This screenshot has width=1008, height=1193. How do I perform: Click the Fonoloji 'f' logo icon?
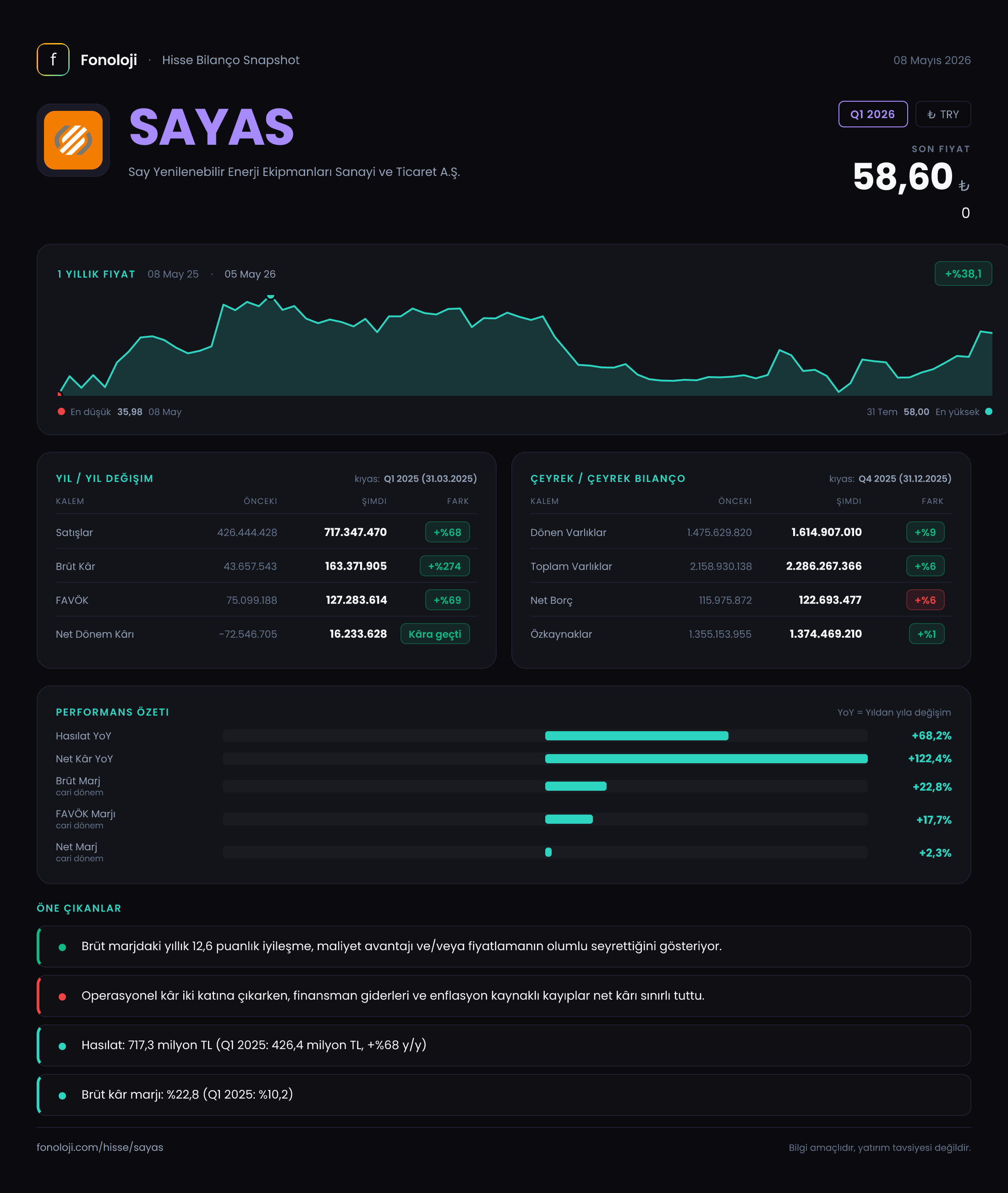tap(53, 60)
